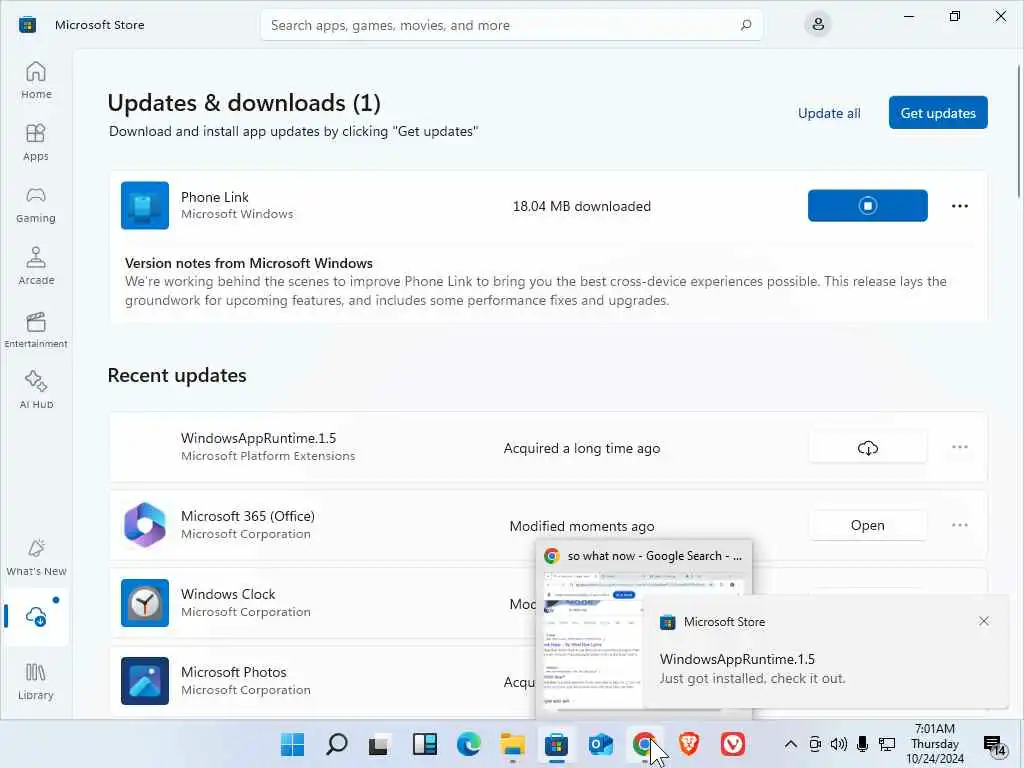The width and height of the screenshot is (1024, 768).
Task: Open the clock and date on taskbar
Action: [x=935, y=744]
